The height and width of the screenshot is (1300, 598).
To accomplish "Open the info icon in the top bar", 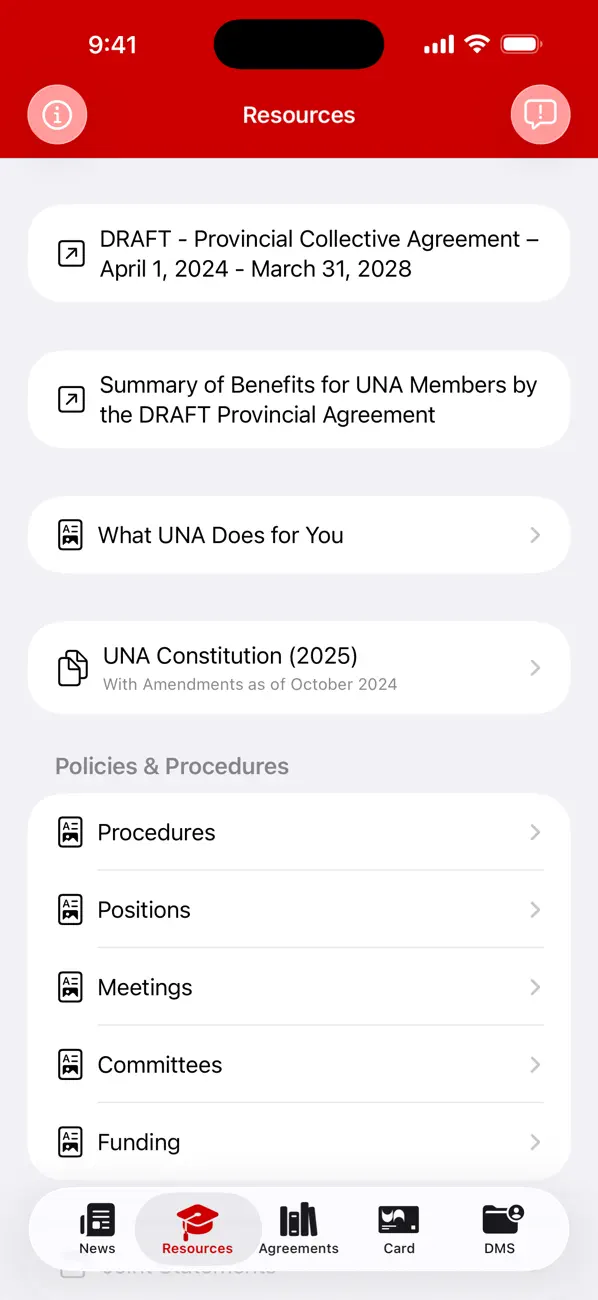I will [x=57, y=115].
